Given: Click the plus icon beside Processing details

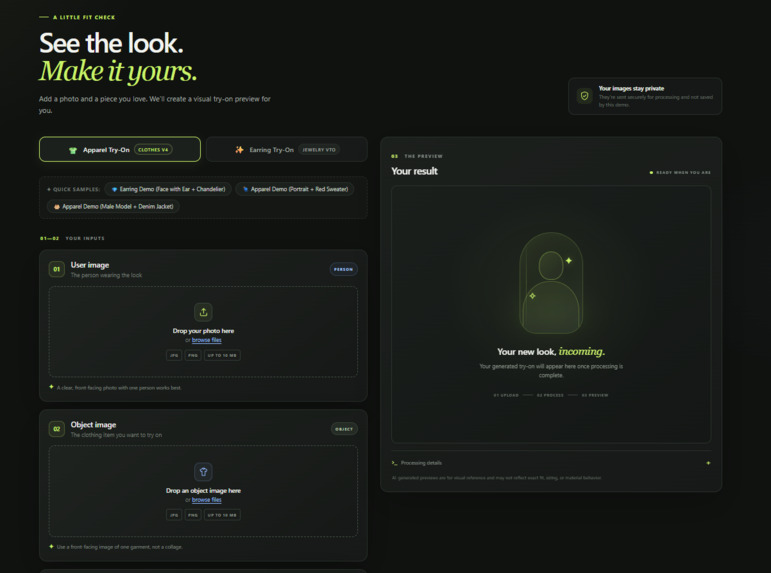Looking at the screenshot, I should click(708, 463).
